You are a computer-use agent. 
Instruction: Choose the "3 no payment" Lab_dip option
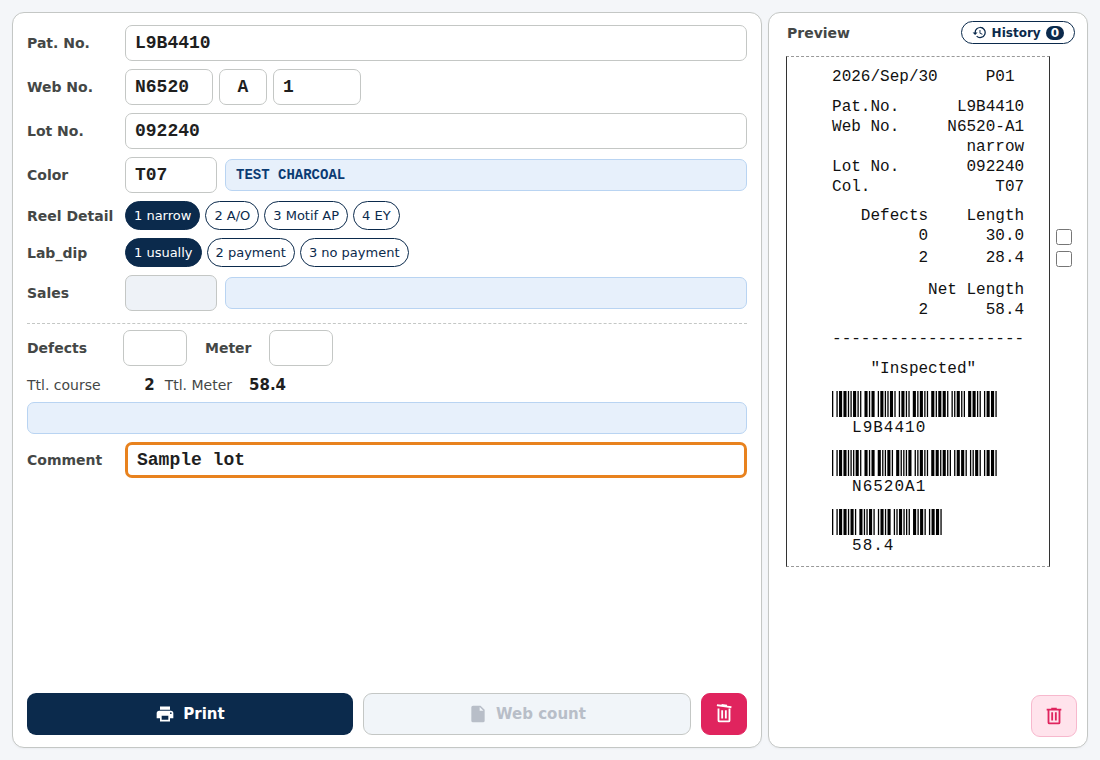click(354, 253)
